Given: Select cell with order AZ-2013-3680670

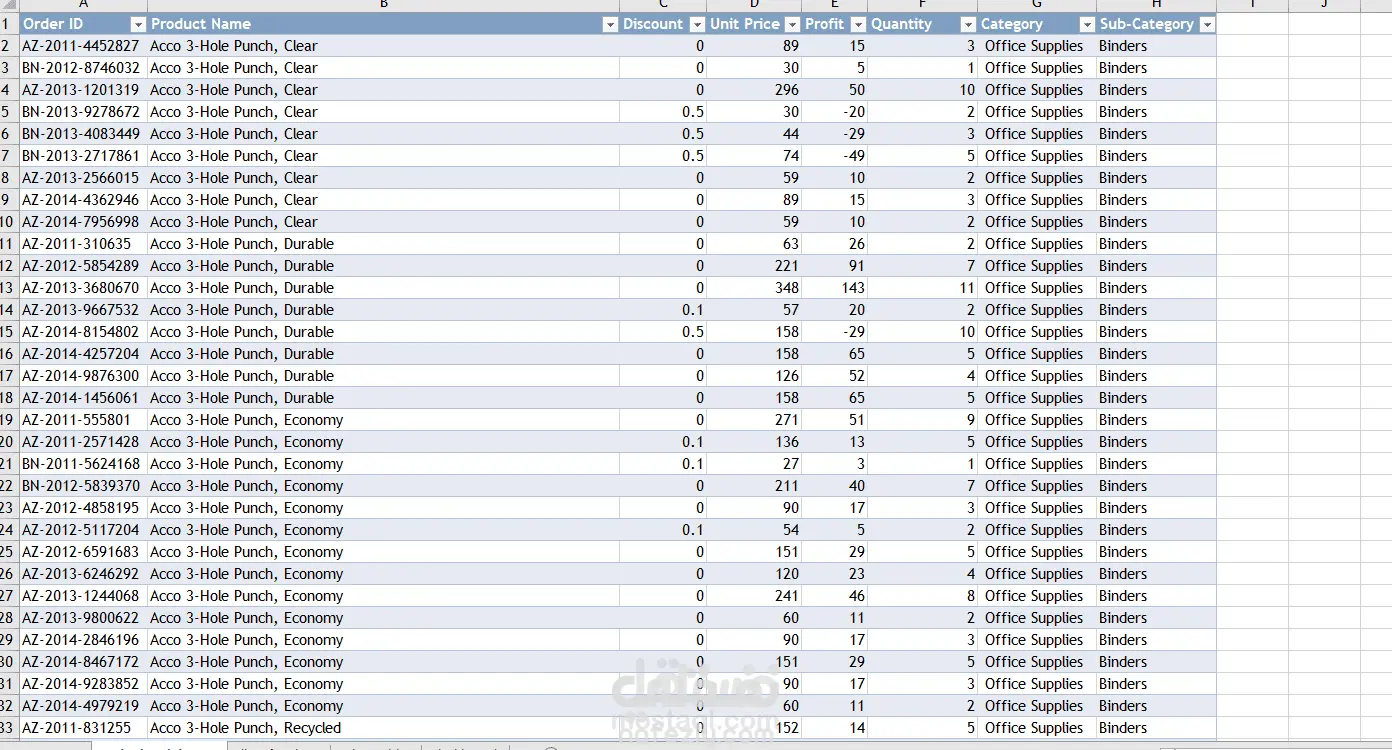Looking at the screenshot, I should (83, 288).
